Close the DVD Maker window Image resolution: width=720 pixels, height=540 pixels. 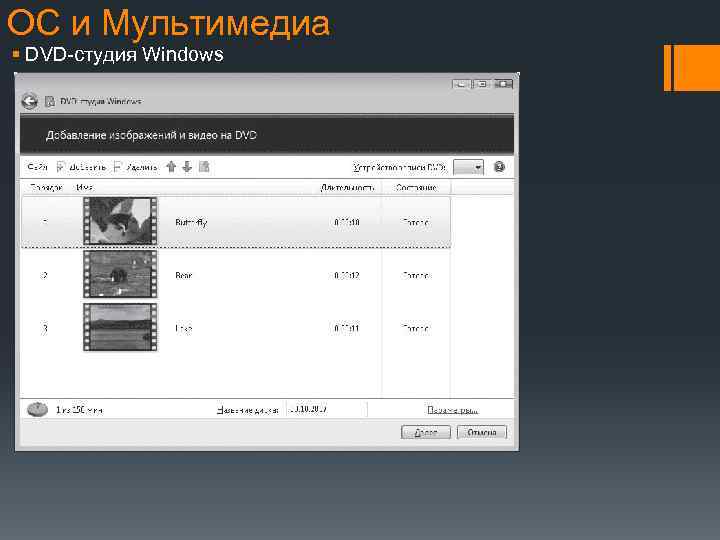503,84
